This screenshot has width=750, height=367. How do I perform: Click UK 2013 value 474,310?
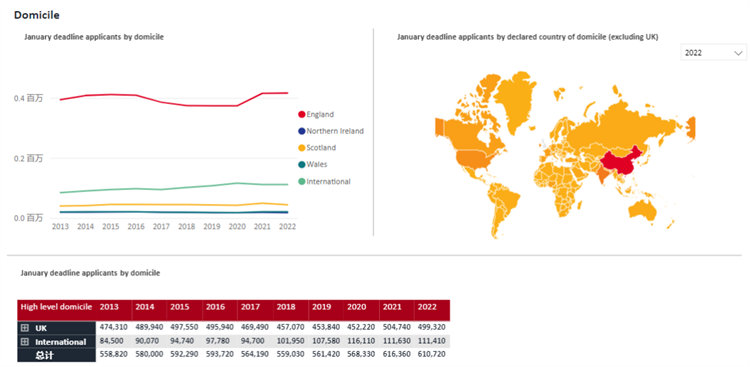coord(113,328)
